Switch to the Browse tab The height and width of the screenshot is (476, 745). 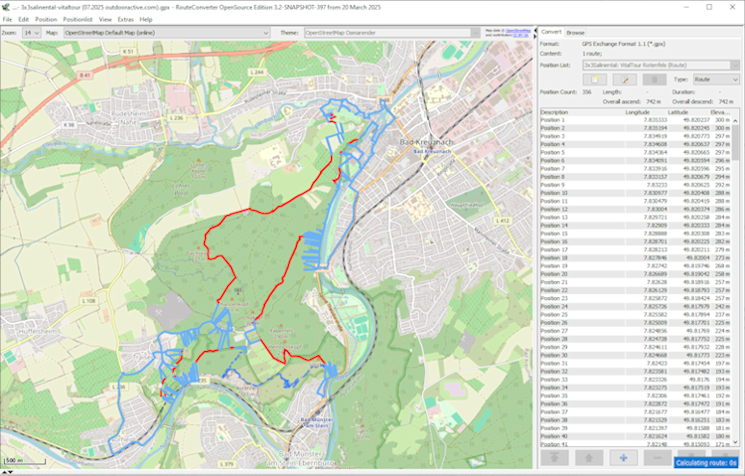(x=576, y=33)
